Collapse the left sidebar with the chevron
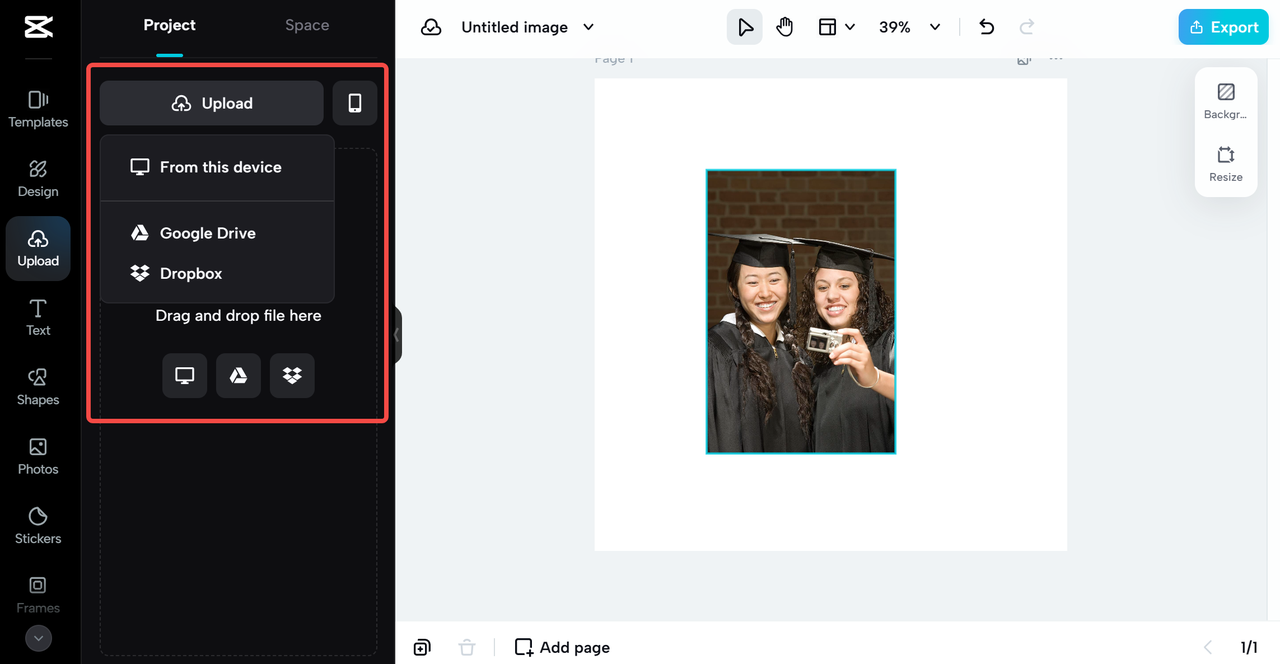The image size is (1280, 664). (x=396, y=335)
